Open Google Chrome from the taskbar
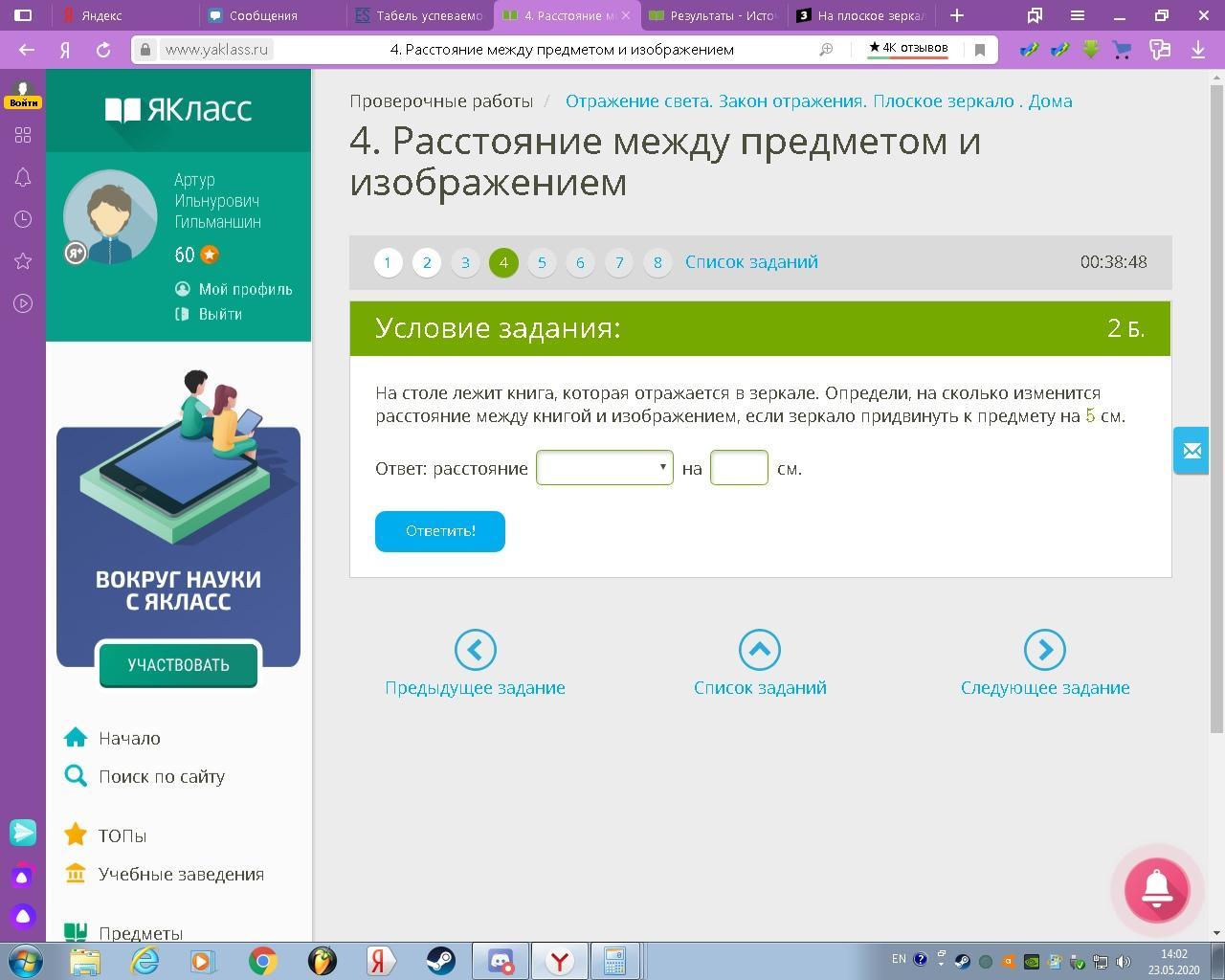Screen dimensions: 1225x980 (x=263, y=960)
